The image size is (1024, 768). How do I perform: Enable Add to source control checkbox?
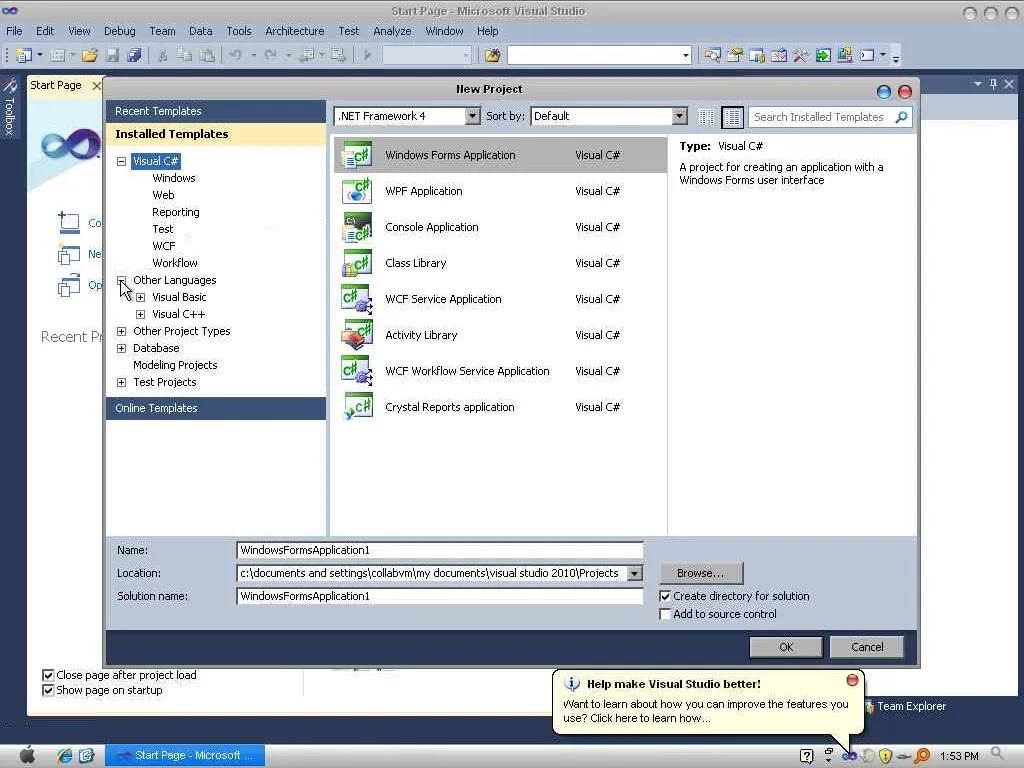pos(665,615)
